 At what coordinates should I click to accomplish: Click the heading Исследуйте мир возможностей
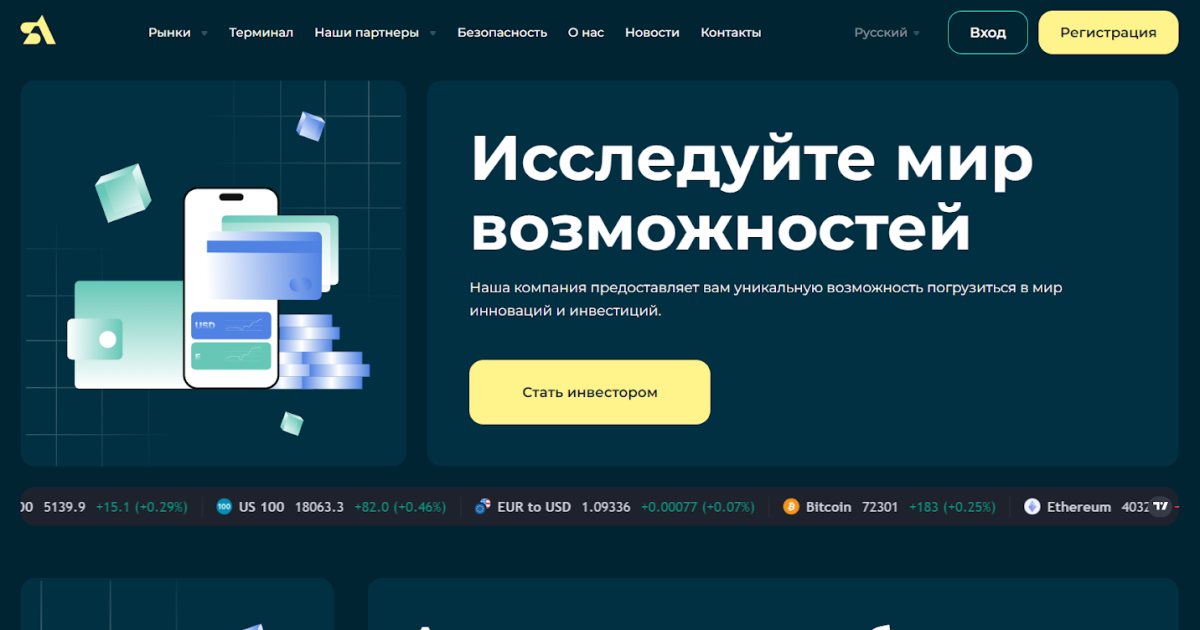click(x=752, y=194)
